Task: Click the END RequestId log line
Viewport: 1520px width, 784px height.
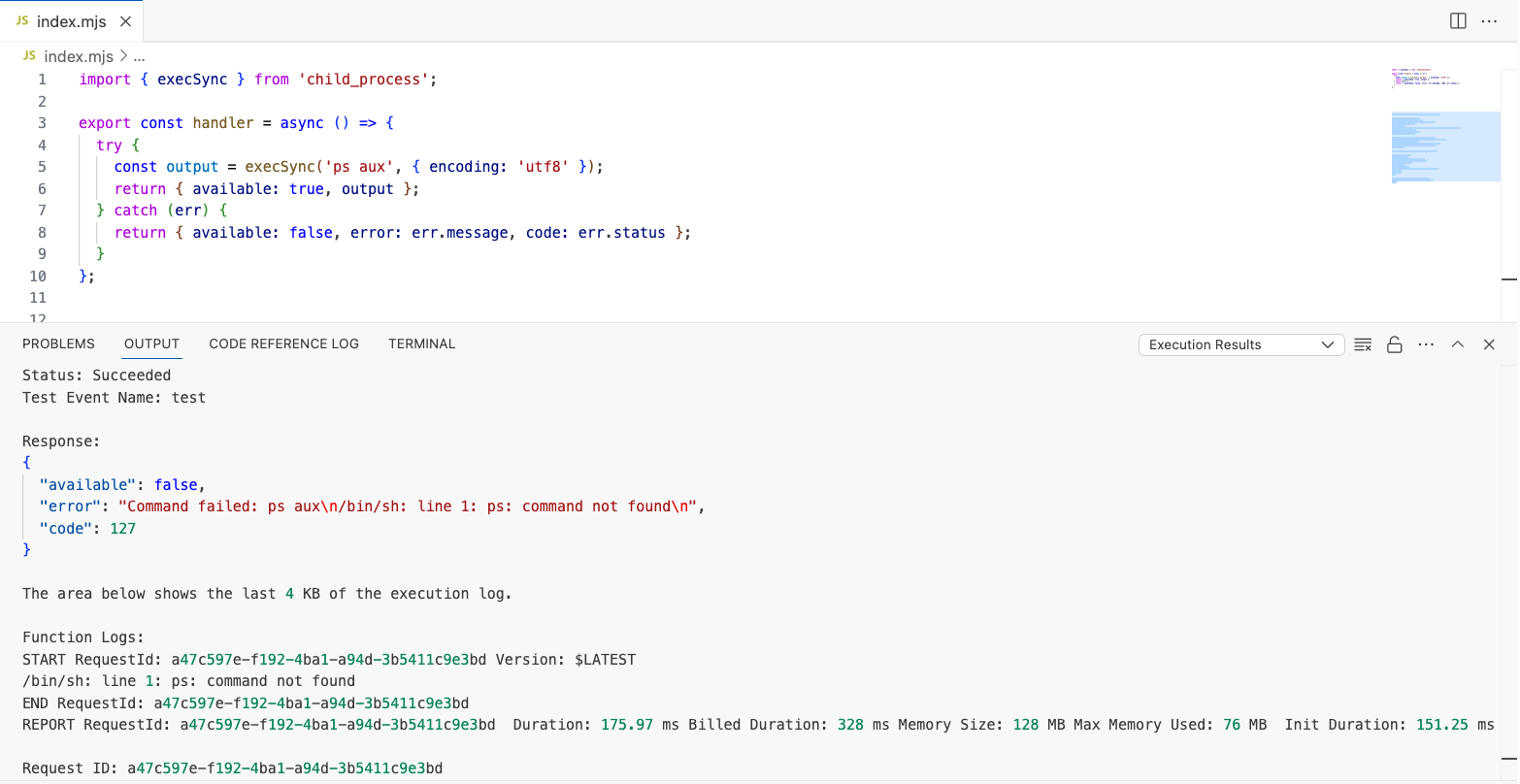Action: pyautogui.click(x=246, y=703)
